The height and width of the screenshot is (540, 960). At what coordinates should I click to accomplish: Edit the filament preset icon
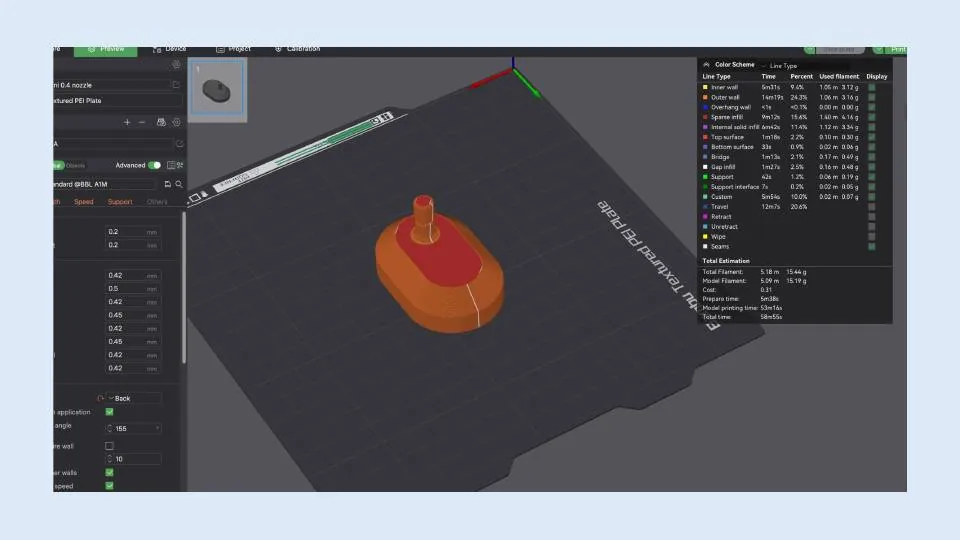179,144
